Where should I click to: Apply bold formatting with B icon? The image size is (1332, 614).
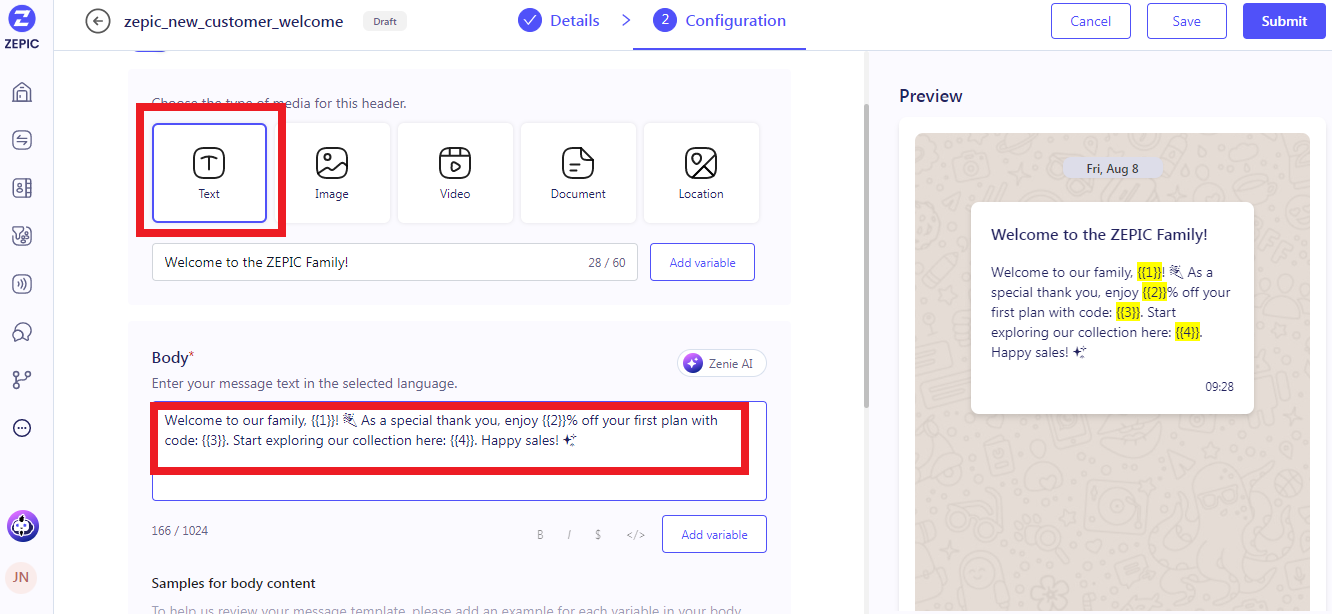coord(540,535)
